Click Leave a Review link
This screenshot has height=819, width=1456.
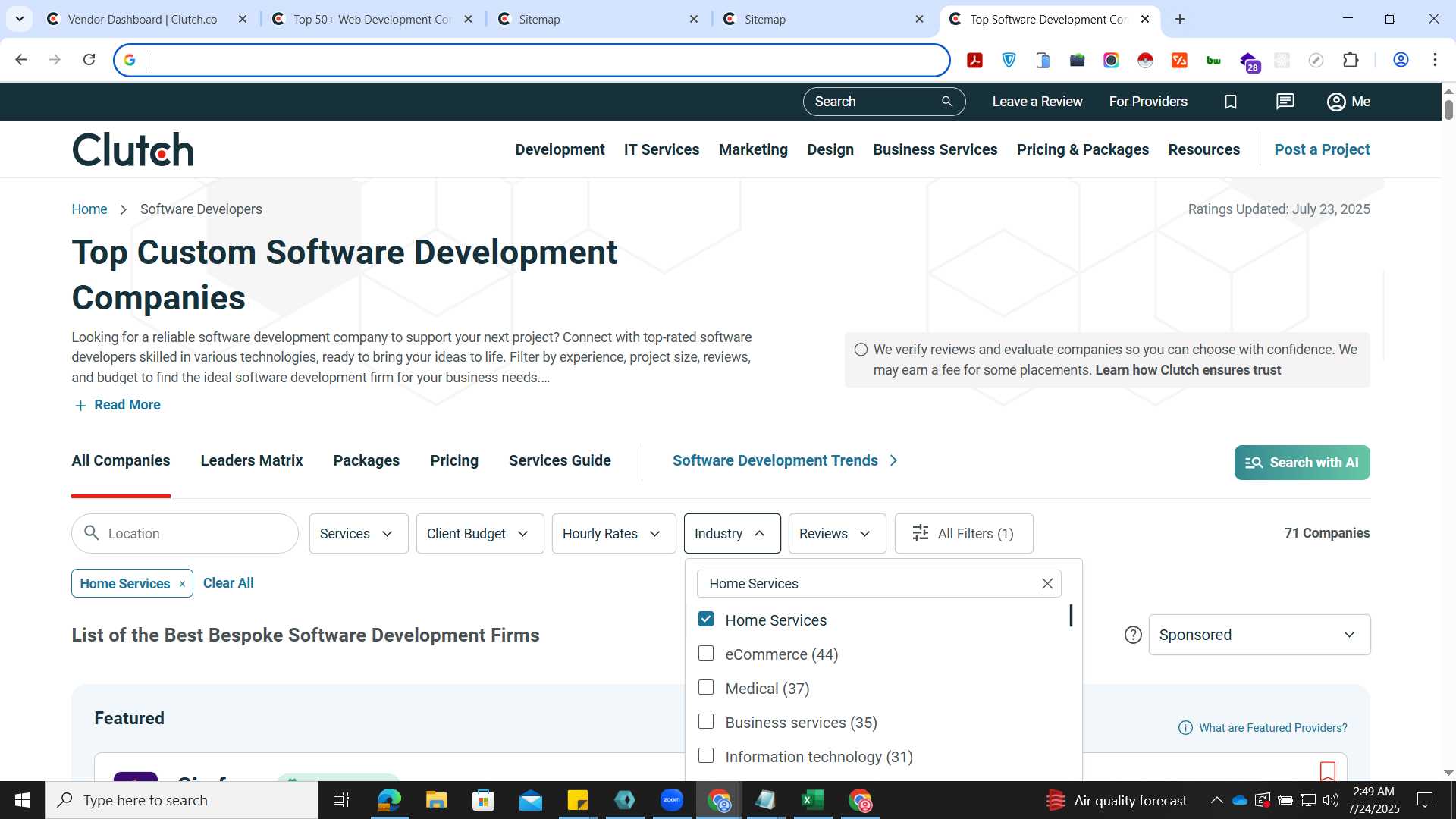pyautogui.click(x=1037, y=102)
